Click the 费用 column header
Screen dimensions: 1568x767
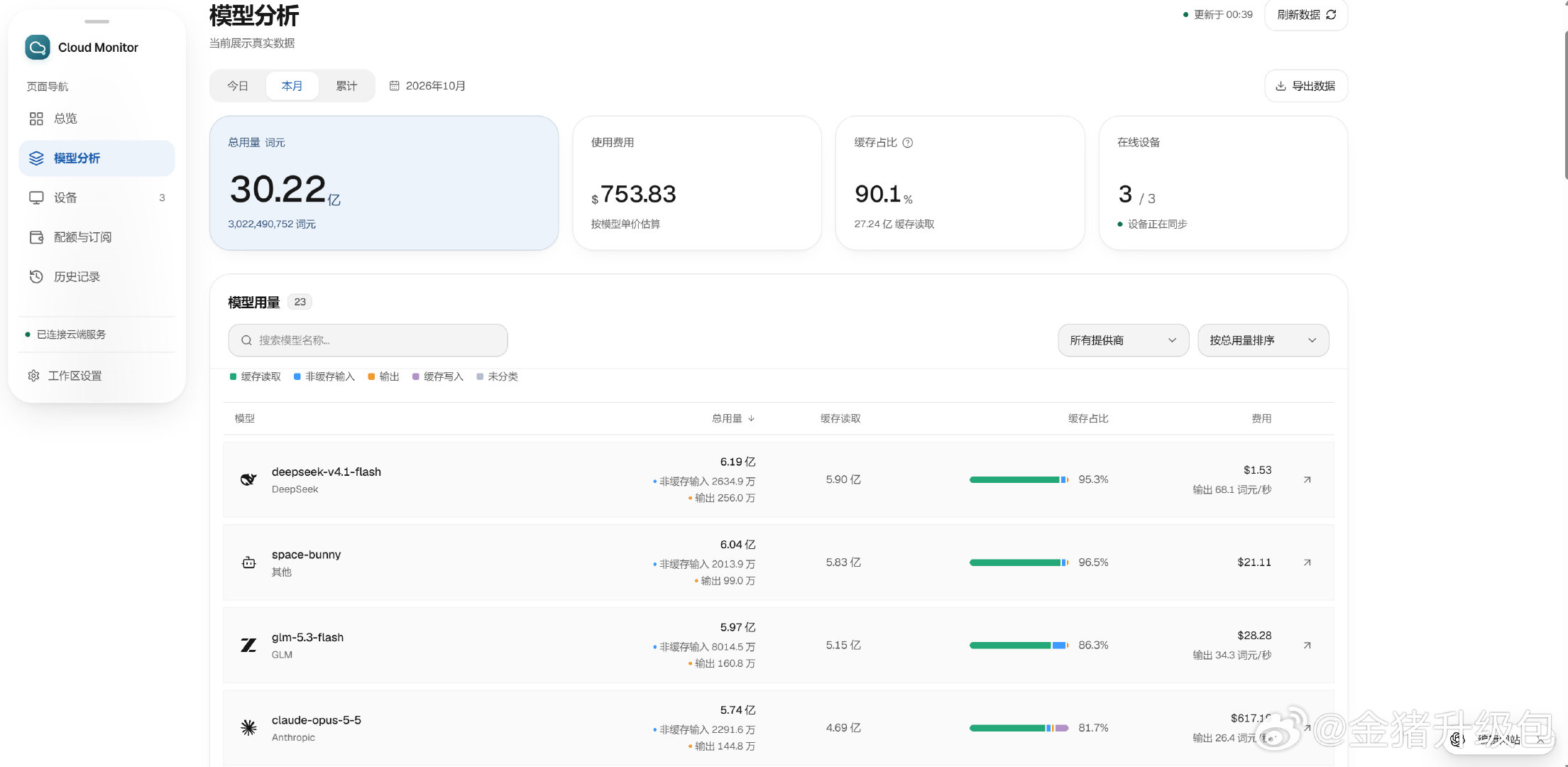coord(1261,419)
